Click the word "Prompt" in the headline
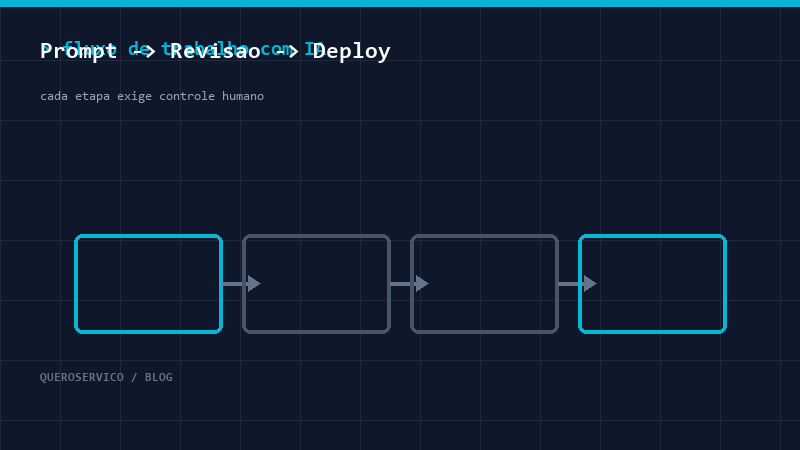Viewport: 800px width, 450px height. (x=79, y=52)
